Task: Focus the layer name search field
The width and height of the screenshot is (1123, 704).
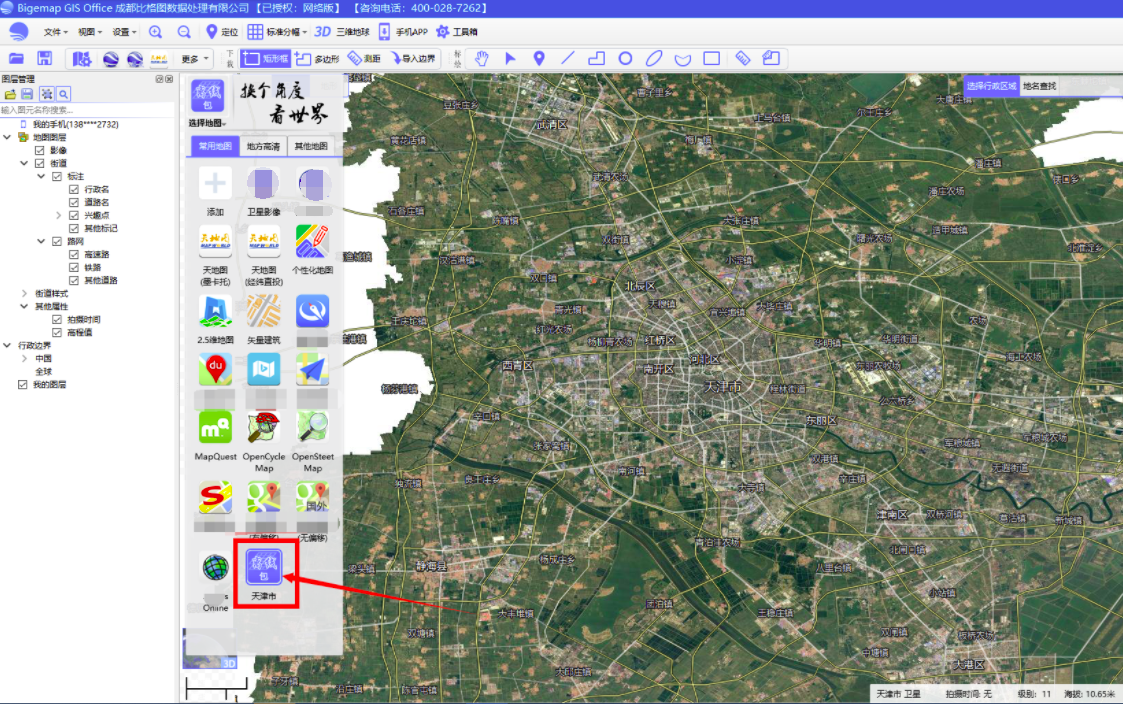Action: (86, 110)
